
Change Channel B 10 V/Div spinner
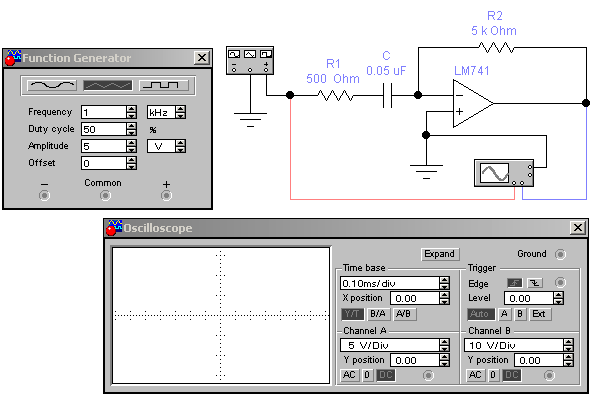click(568, 345)
